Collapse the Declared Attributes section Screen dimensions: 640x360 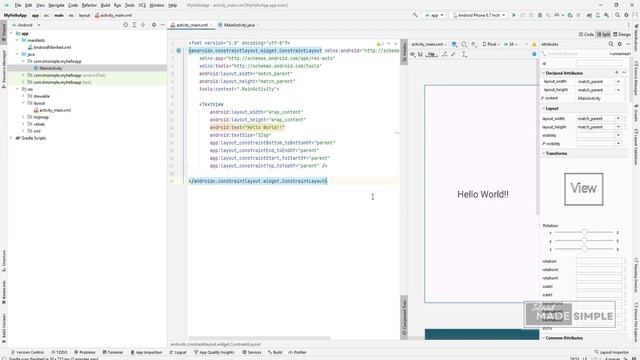pyautogui.click(x=544, y=73)
